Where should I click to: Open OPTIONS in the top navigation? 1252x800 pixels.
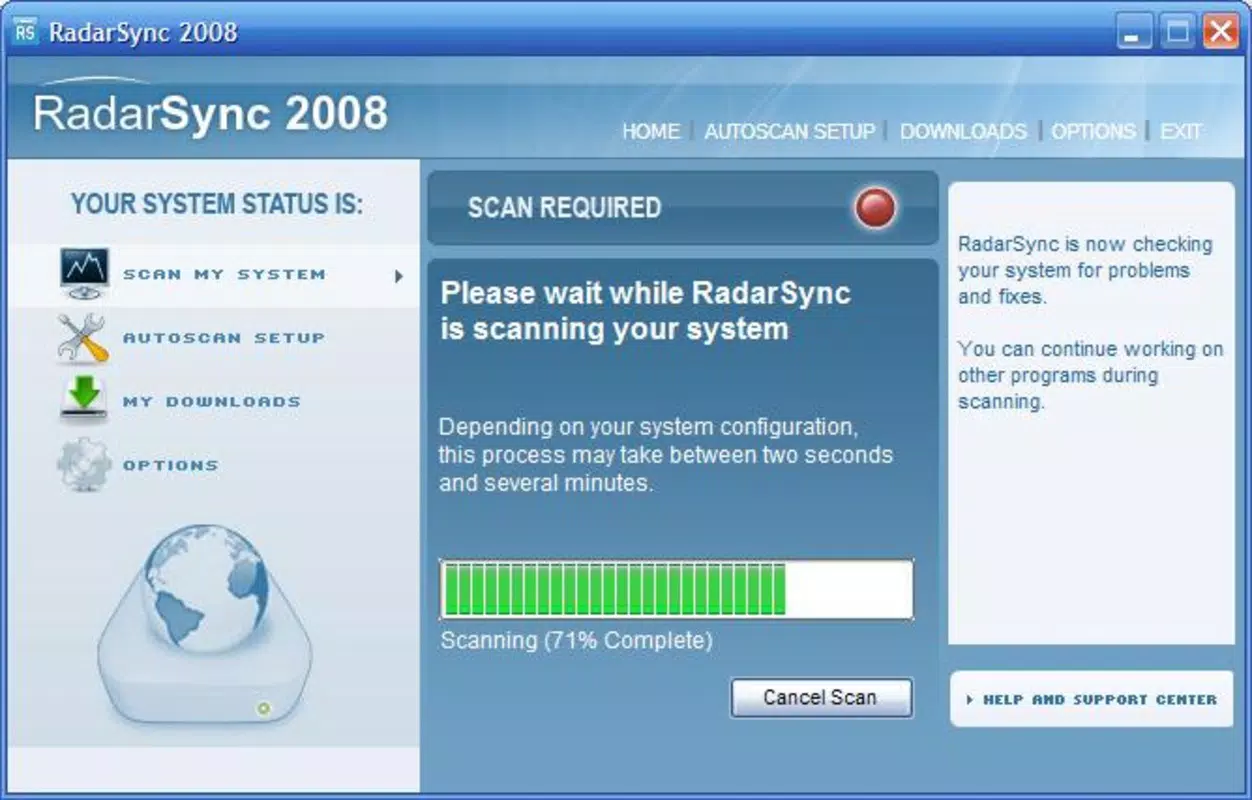(1093, 131)
